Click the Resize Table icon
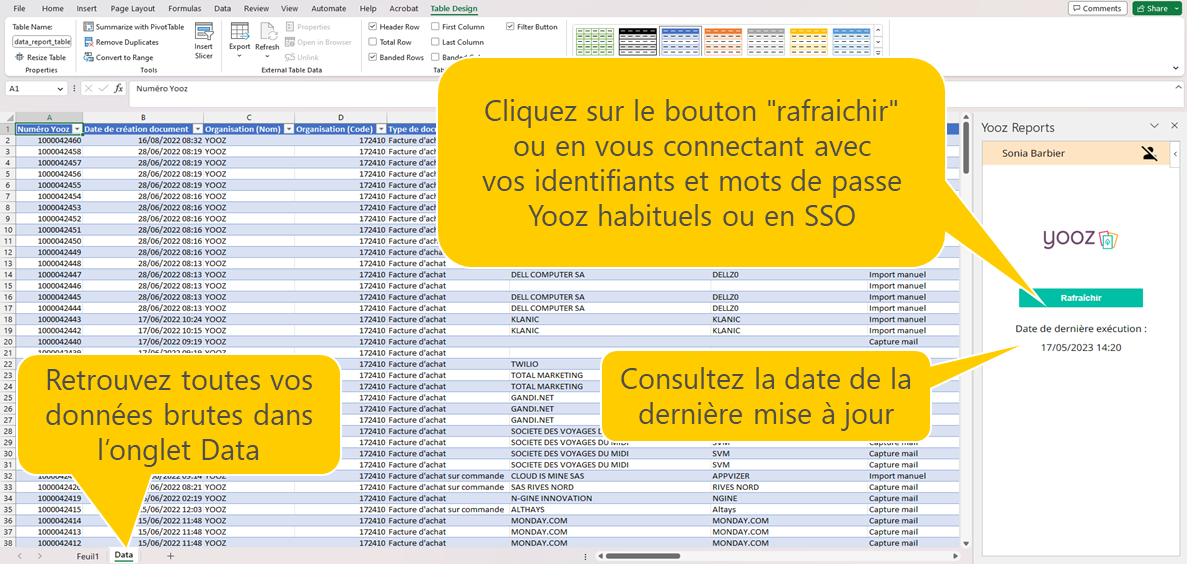Image resolution: width=1187 pixels, height=564 pixels. coord(19,58)
